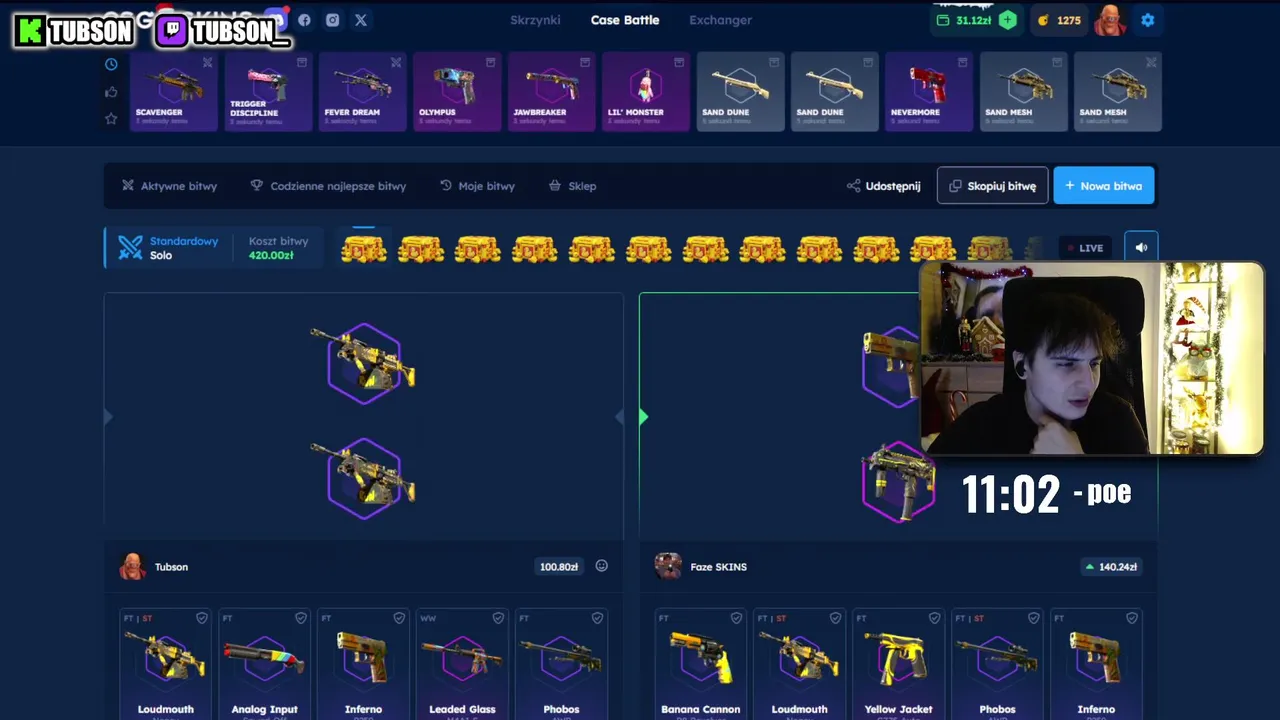The height and width of the screenshot is (720, 1280).
Task: Click the Kick Tubson overlay badge
Action: point(76,31)
